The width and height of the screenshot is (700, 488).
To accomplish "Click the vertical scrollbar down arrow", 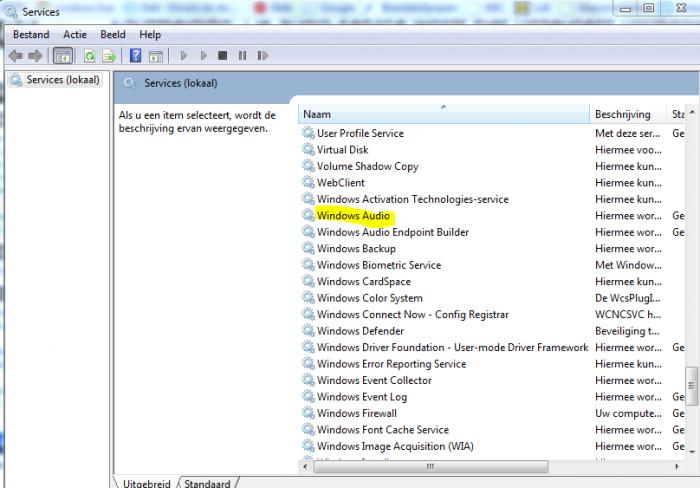I will (x=692, y=452).
